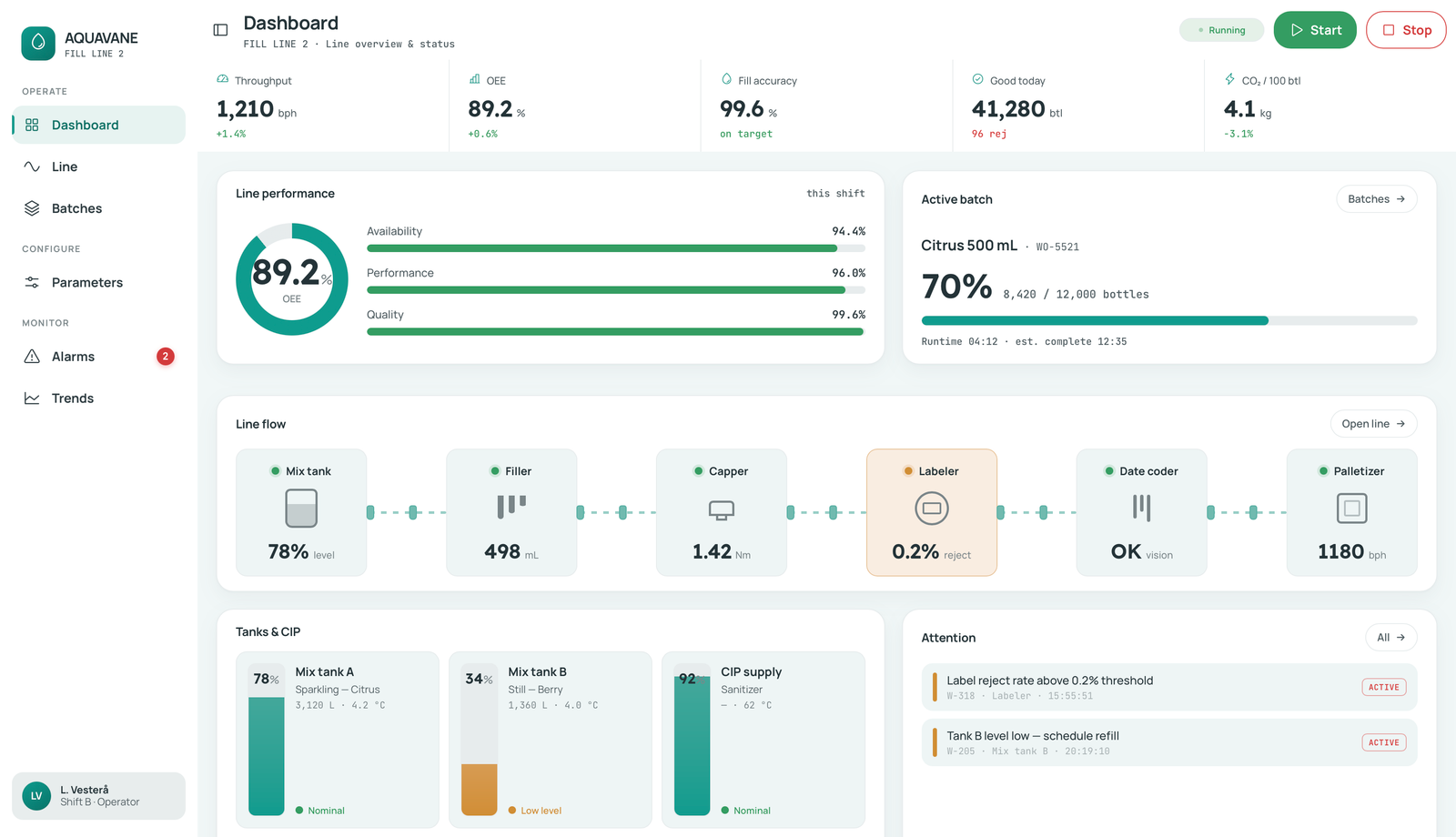
Task: Click the LV user avatar
Action: (36, 796)
